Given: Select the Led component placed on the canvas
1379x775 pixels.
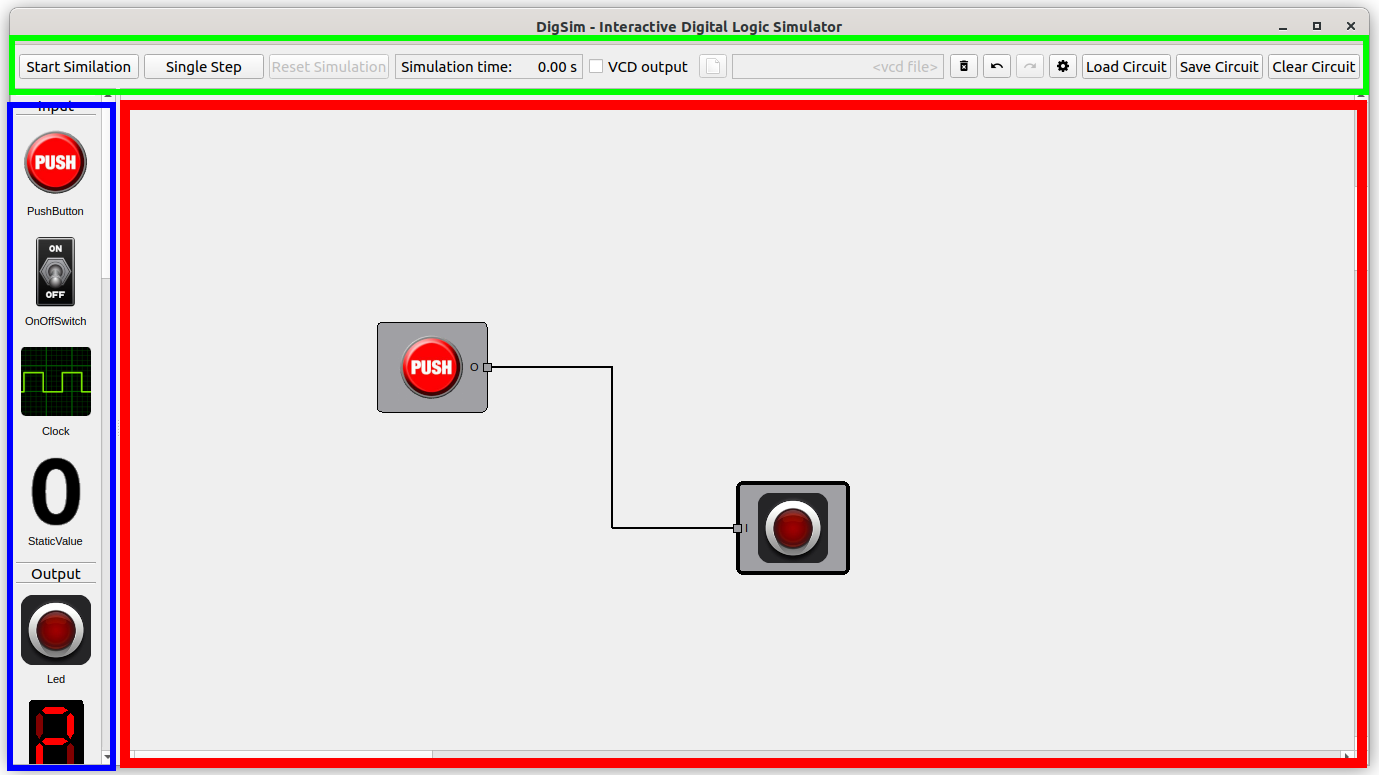Looking at the screenshot, I should [x=793, y=528].
